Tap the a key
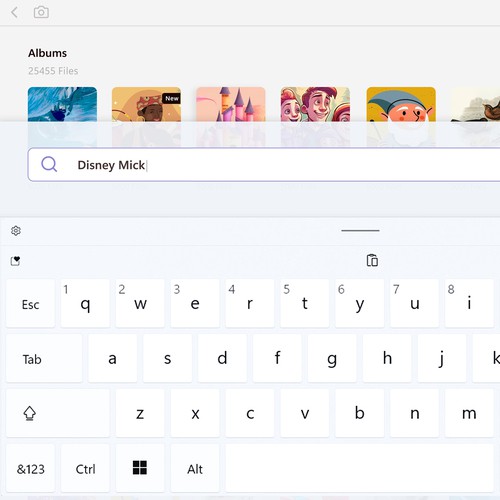Screen dimensions: 500x500 pos(113,358)
